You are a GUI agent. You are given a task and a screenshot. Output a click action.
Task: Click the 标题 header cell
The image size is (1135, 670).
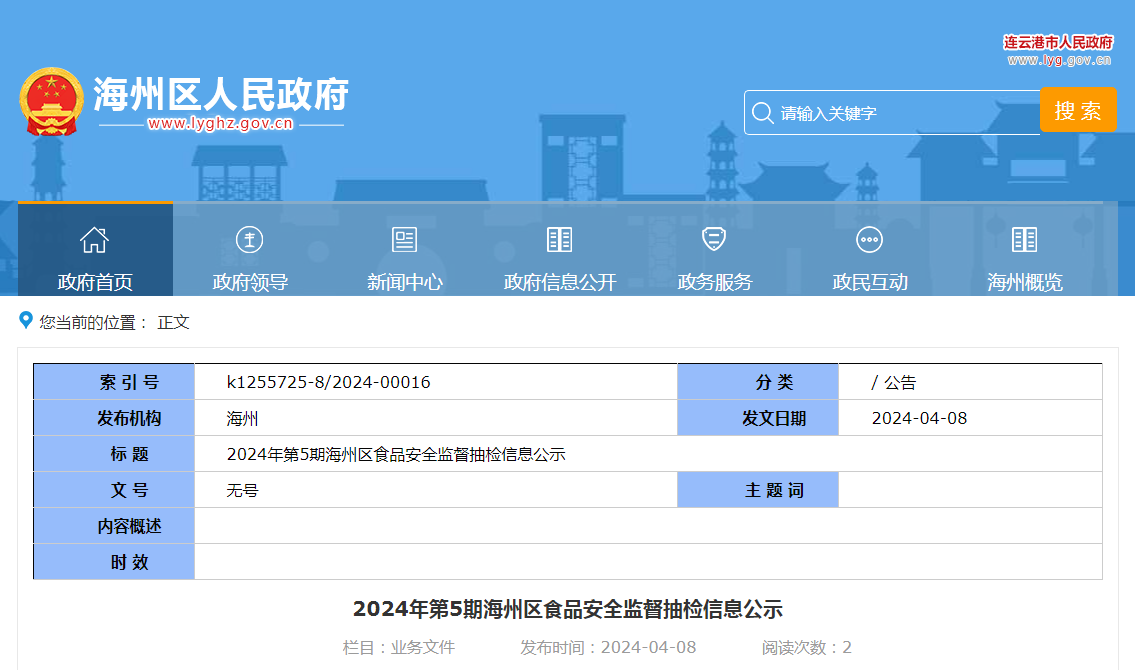(x=114, y=454)
